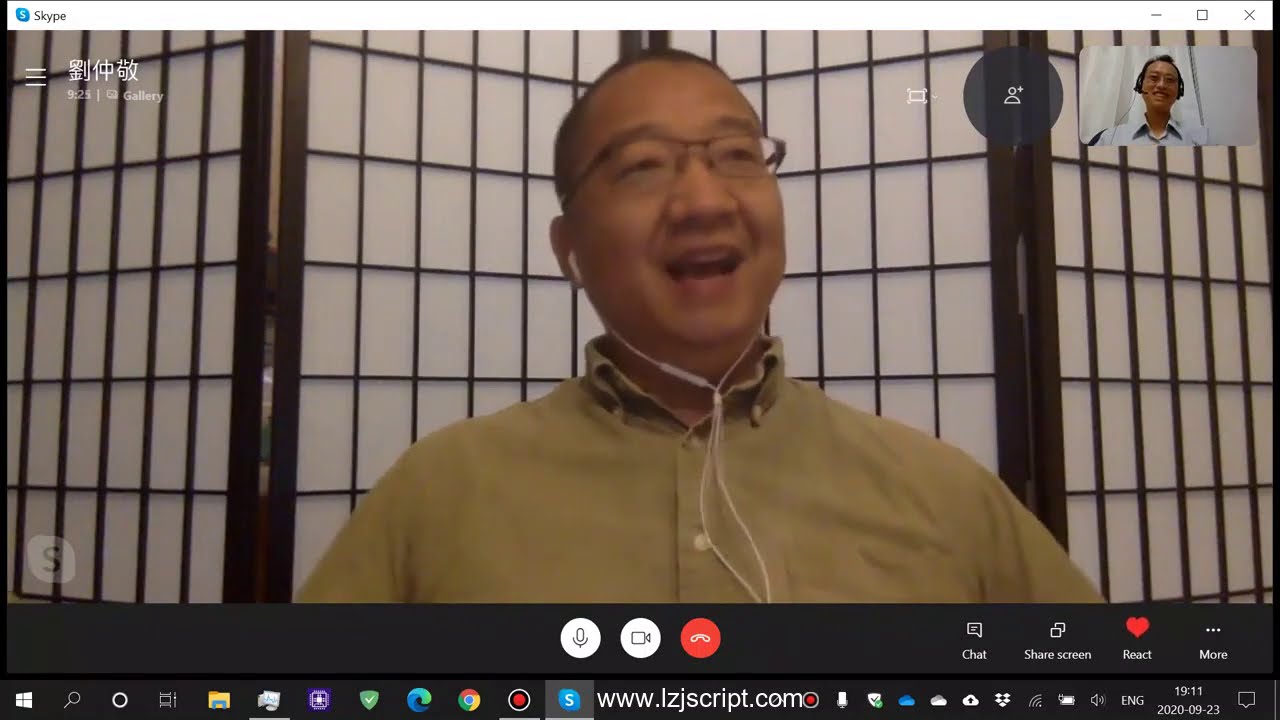This screenshot has width=1280, height=720.
Task: Open Windows Security from the tray shield
Action: [875, 700]
